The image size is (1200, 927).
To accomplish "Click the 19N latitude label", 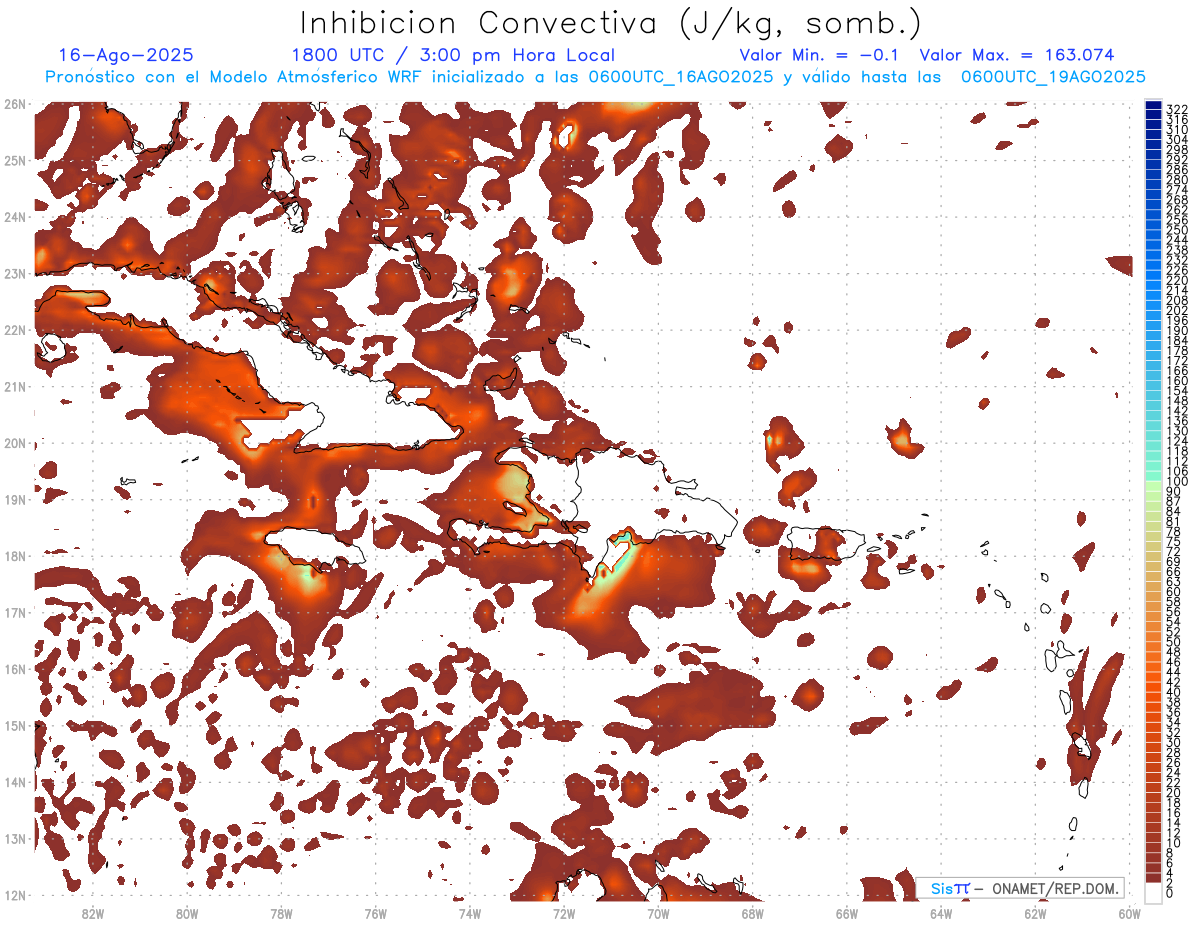I will pos(15,499).
